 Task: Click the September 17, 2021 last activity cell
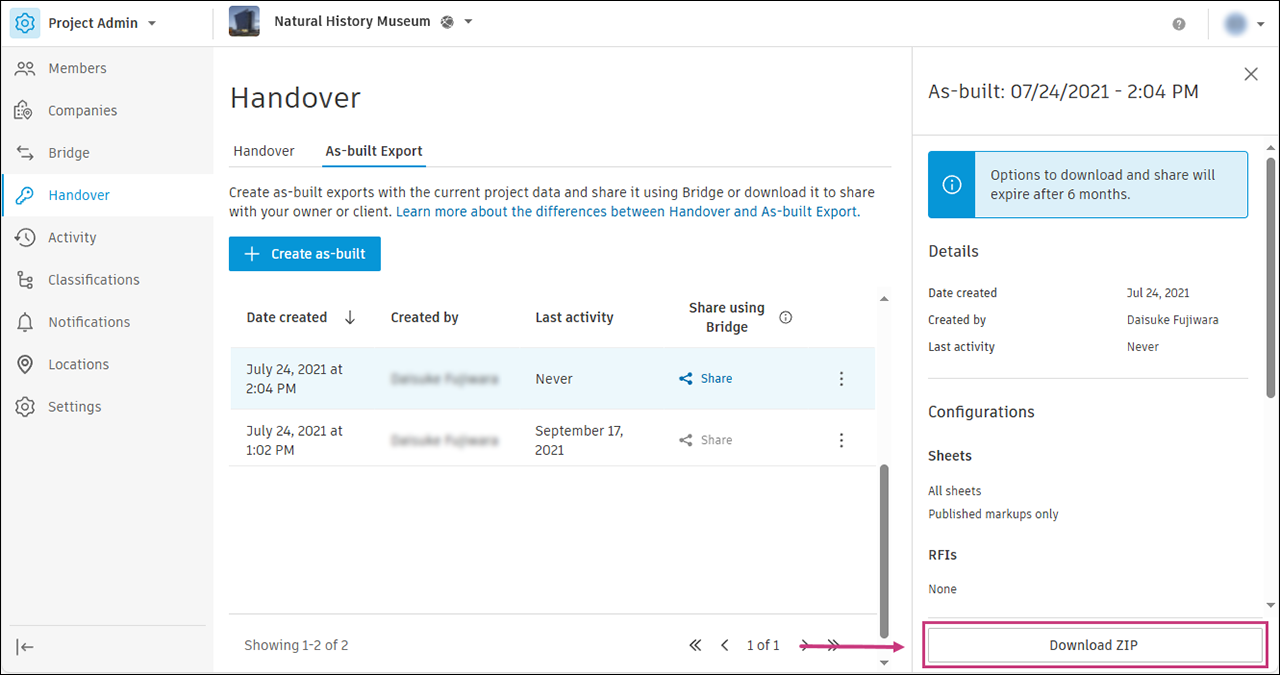click(579, 440)
